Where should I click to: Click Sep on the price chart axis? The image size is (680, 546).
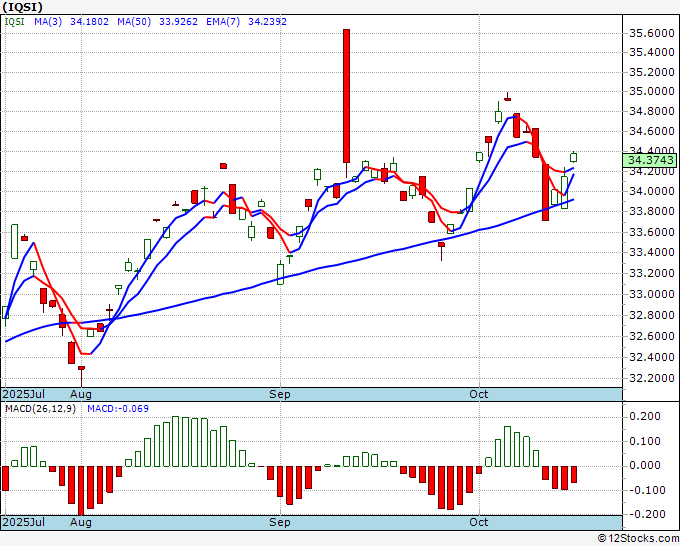(x=280, y=394)
